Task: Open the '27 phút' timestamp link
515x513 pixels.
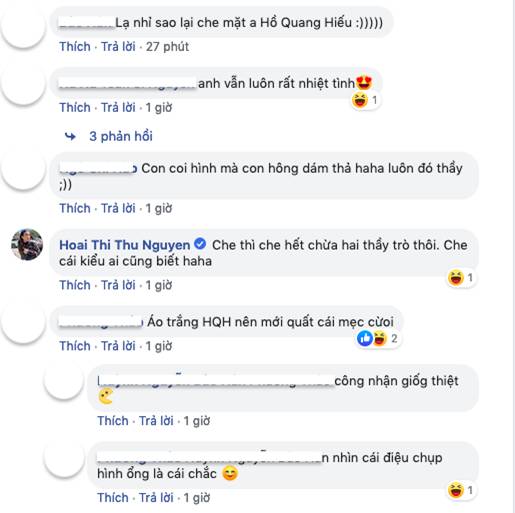Action: point(167,47)
